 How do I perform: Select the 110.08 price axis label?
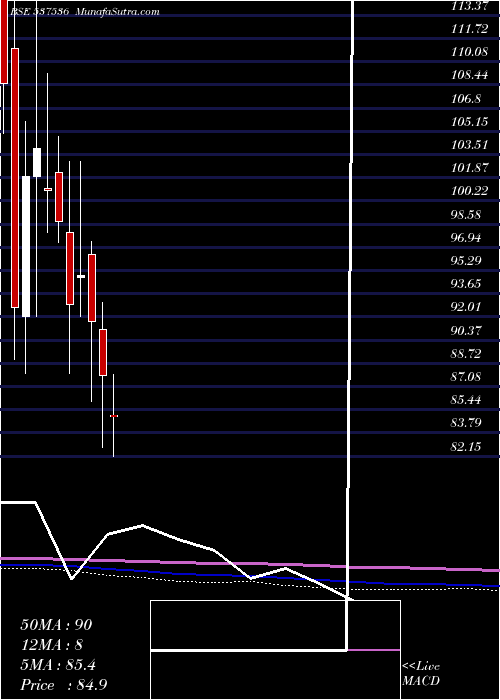point(470,52)
